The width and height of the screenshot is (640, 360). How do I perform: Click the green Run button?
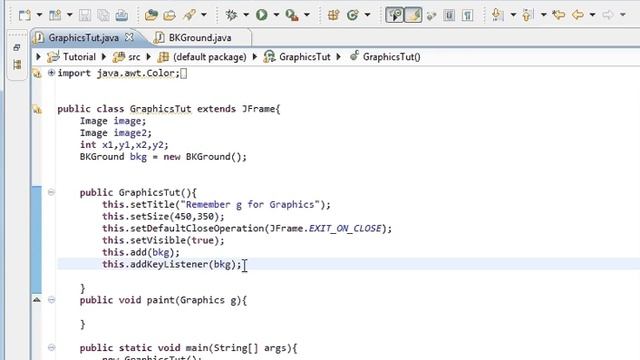(x=262, y=15)
